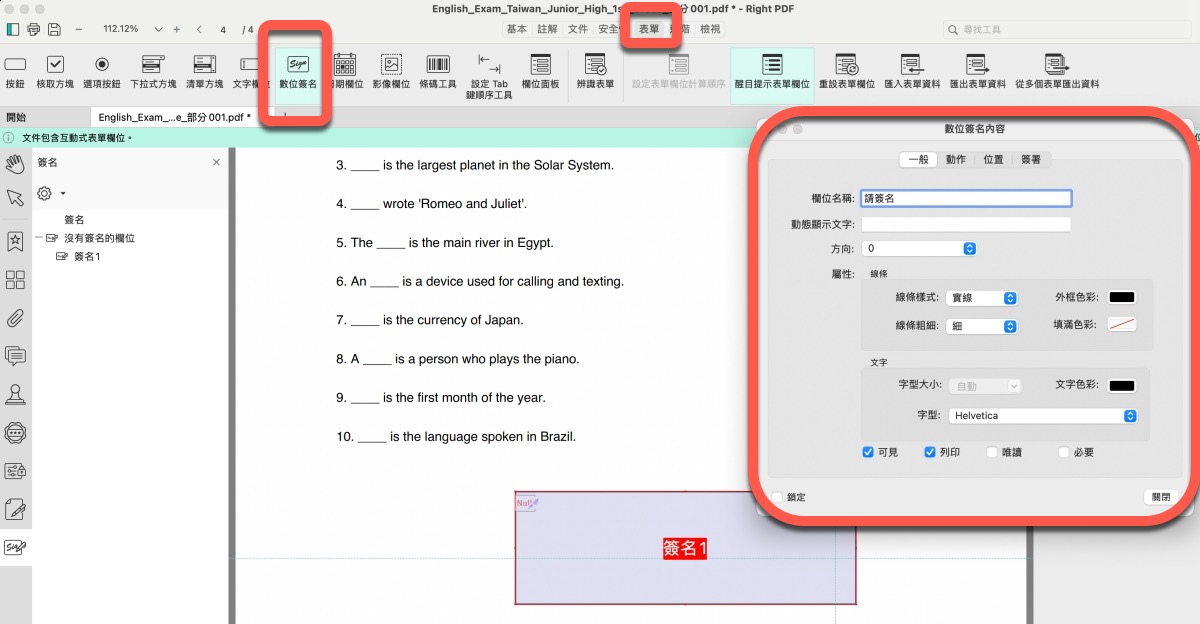The width and height of the screenshot is (1200, 624).
Task: Toggle the 列印 print checkbox
Action: pyautogui.click(x=930, y=452)
